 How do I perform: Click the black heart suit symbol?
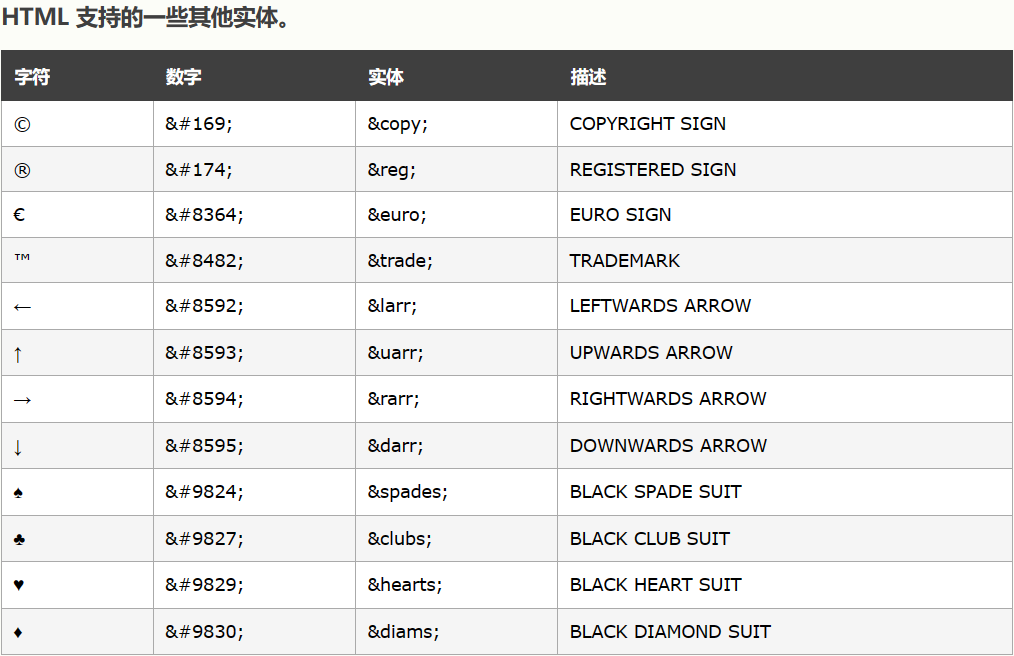point(19,585)
